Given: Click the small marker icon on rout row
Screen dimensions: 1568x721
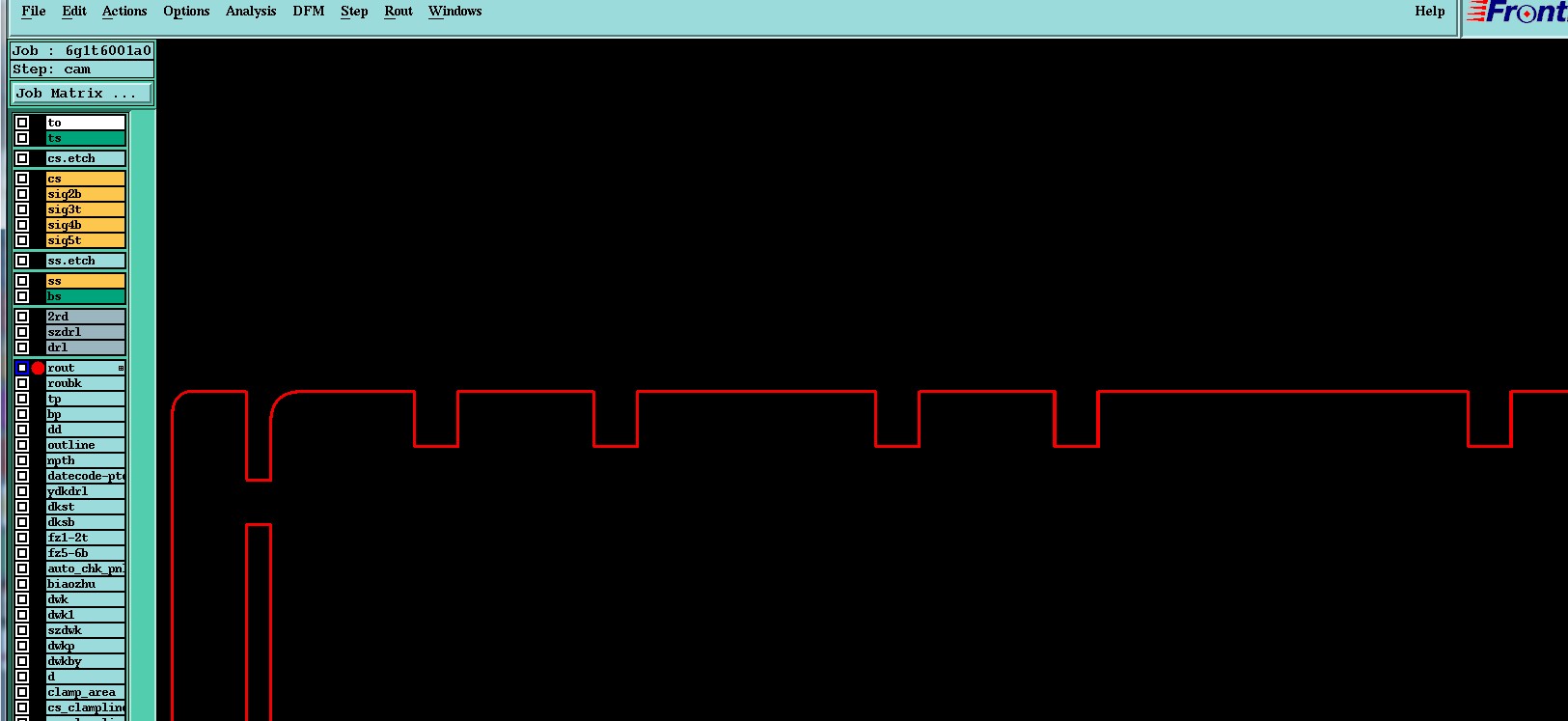Looking at the screenshot, I should pos(121,368).
